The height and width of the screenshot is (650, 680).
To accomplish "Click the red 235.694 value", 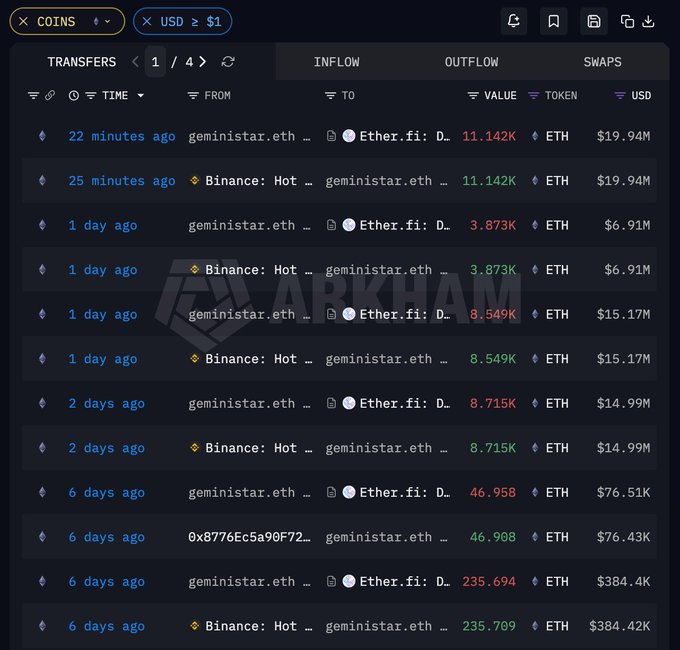I will coord(489,581).
